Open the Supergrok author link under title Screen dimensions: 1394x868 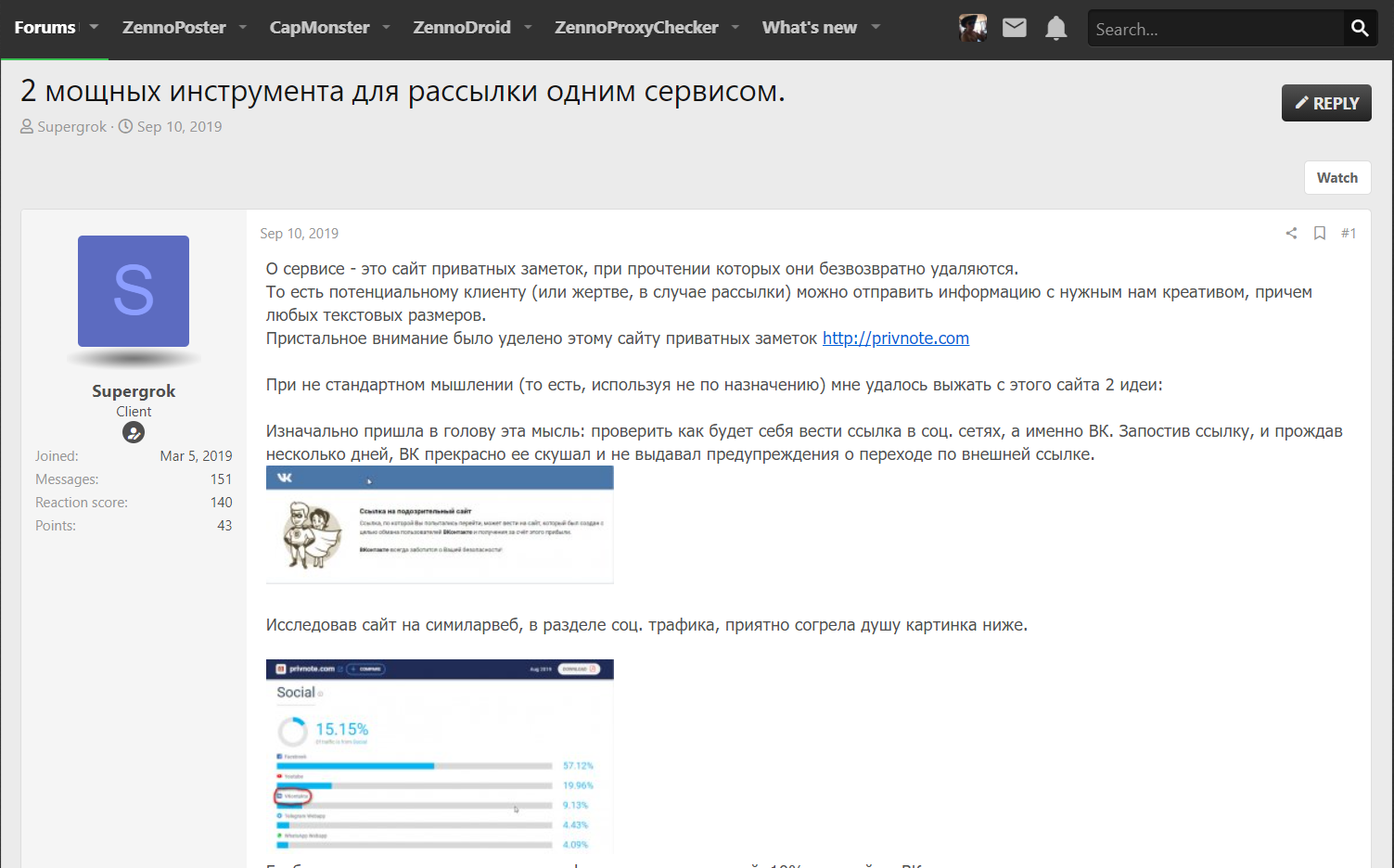(72, 127)
